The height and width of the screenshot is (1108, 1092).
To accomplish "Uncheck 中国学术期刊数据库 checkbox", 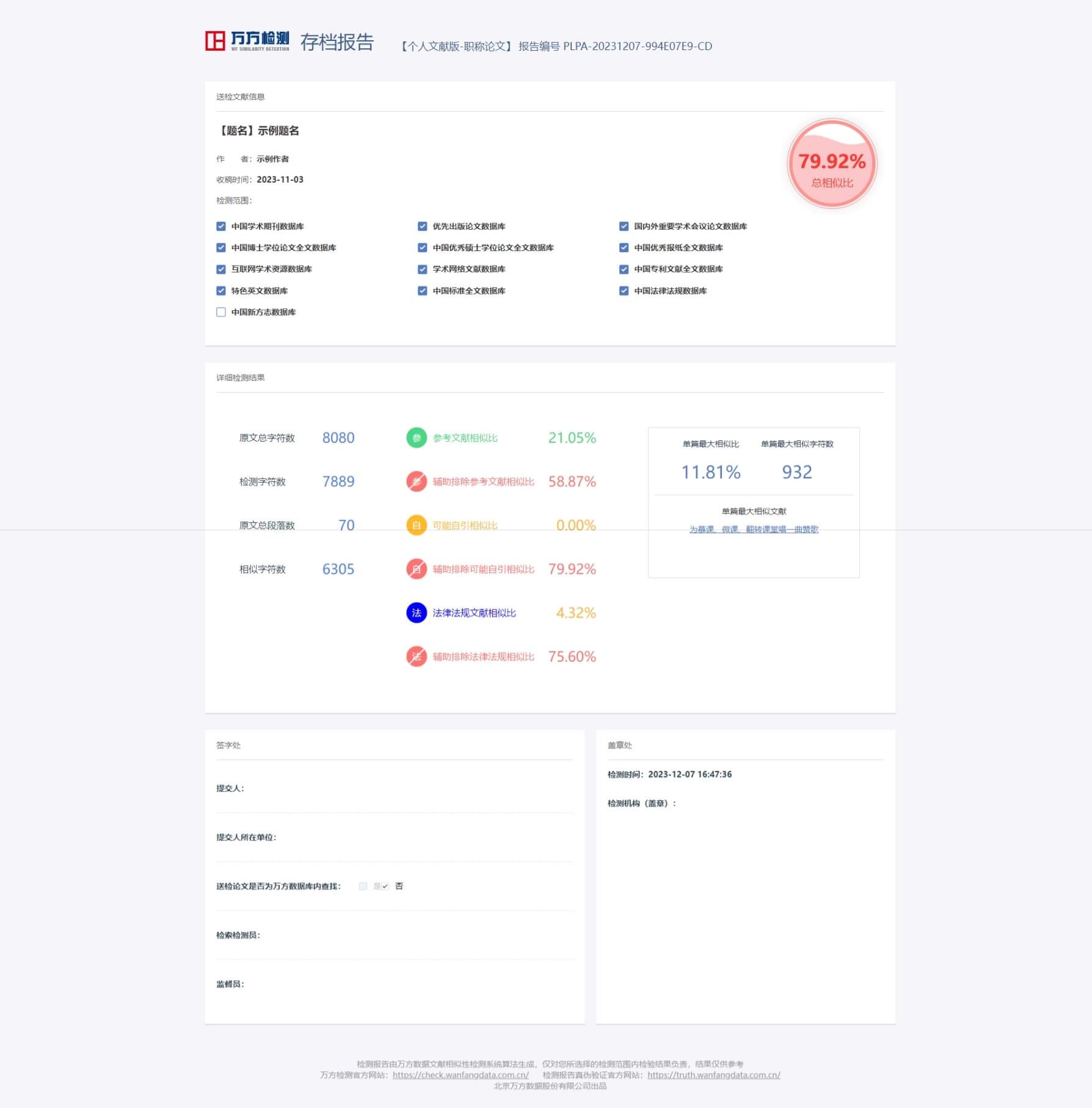I will click(x=221, y=226).
